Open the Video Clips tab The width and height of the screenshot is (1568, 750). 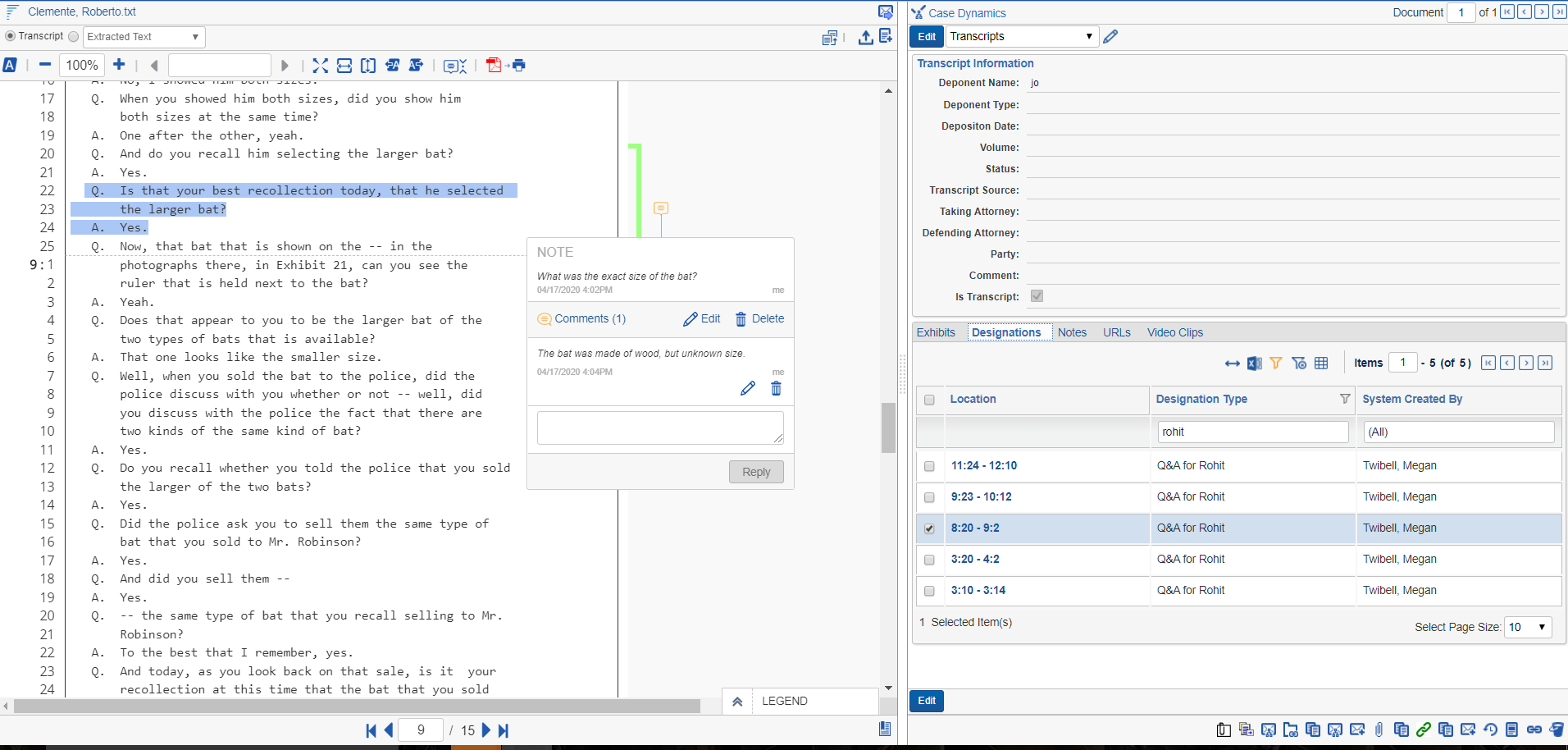coord(1174,332)
